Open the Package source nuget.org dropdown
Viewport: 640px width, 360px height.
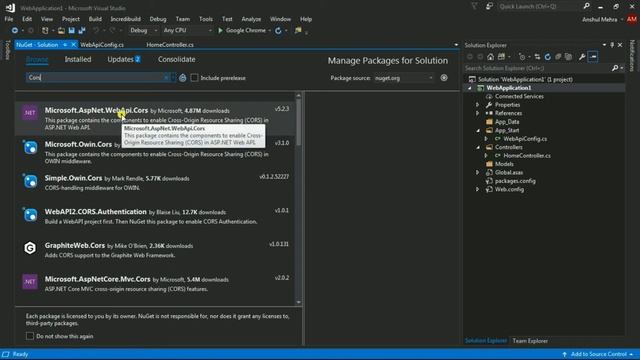click(x=404, y=78)
